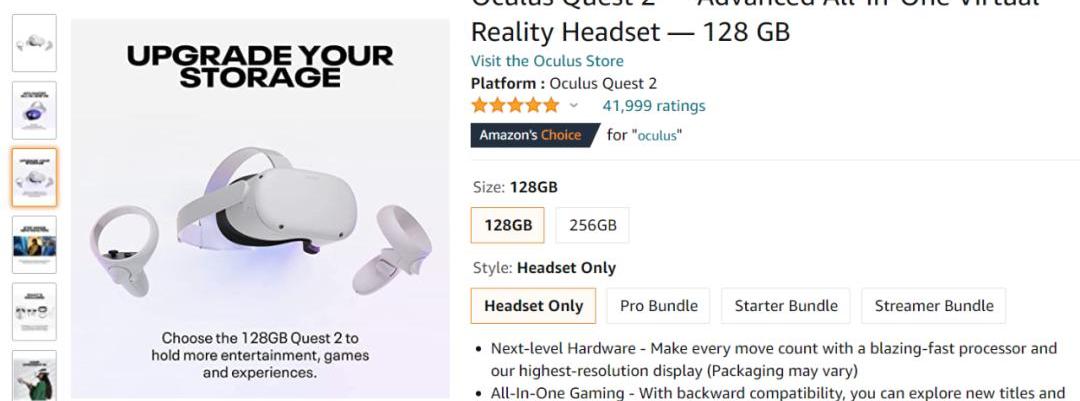This screenshot has width=1080, height=401.
Task: Choose the Pro Bundle style
Action: pos(658,306)
